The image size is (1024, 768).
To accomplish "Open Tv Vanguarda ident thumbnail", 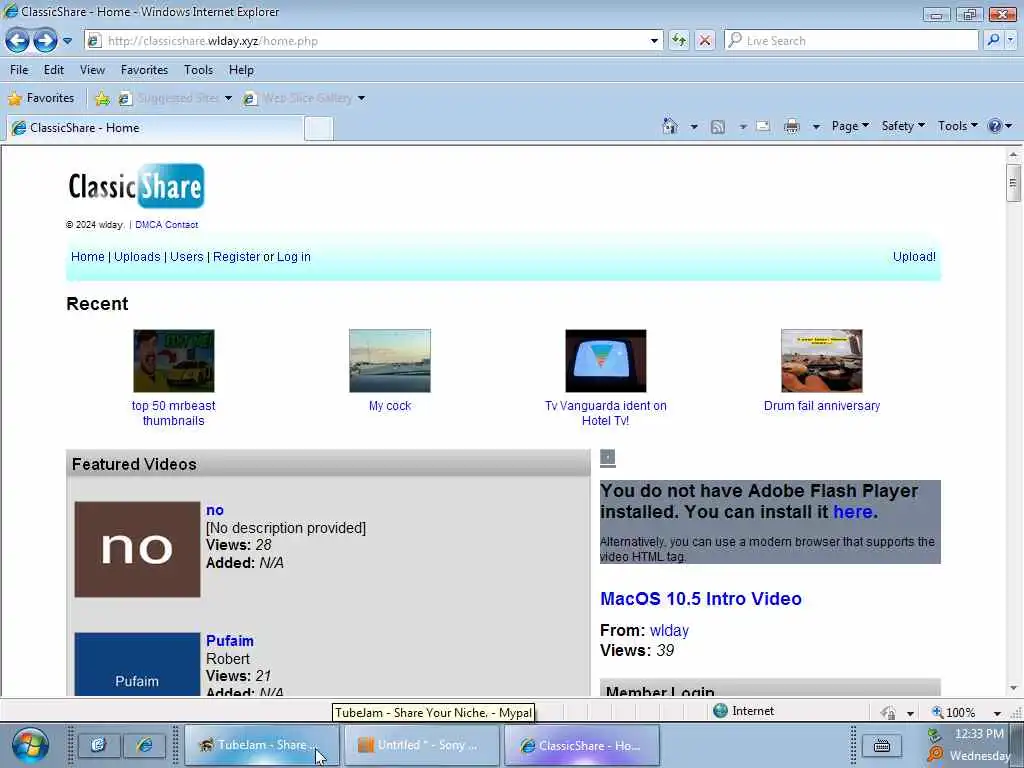I will click(606, 361).
